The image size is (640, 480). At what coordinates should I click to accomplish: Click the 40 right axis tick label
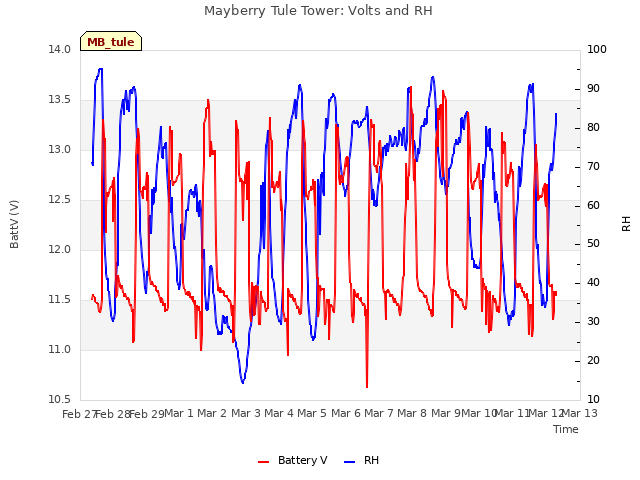(593, 283)
